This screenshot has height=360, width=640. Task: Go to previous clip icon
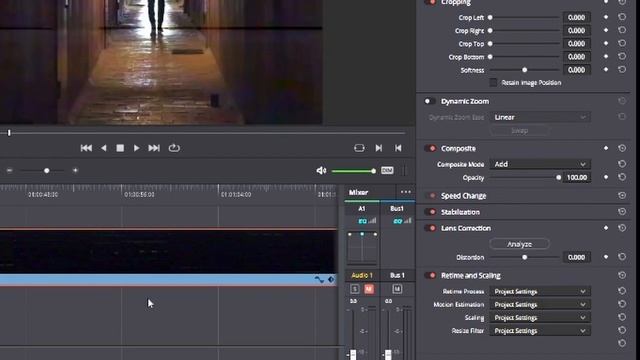tap(398, 148)
